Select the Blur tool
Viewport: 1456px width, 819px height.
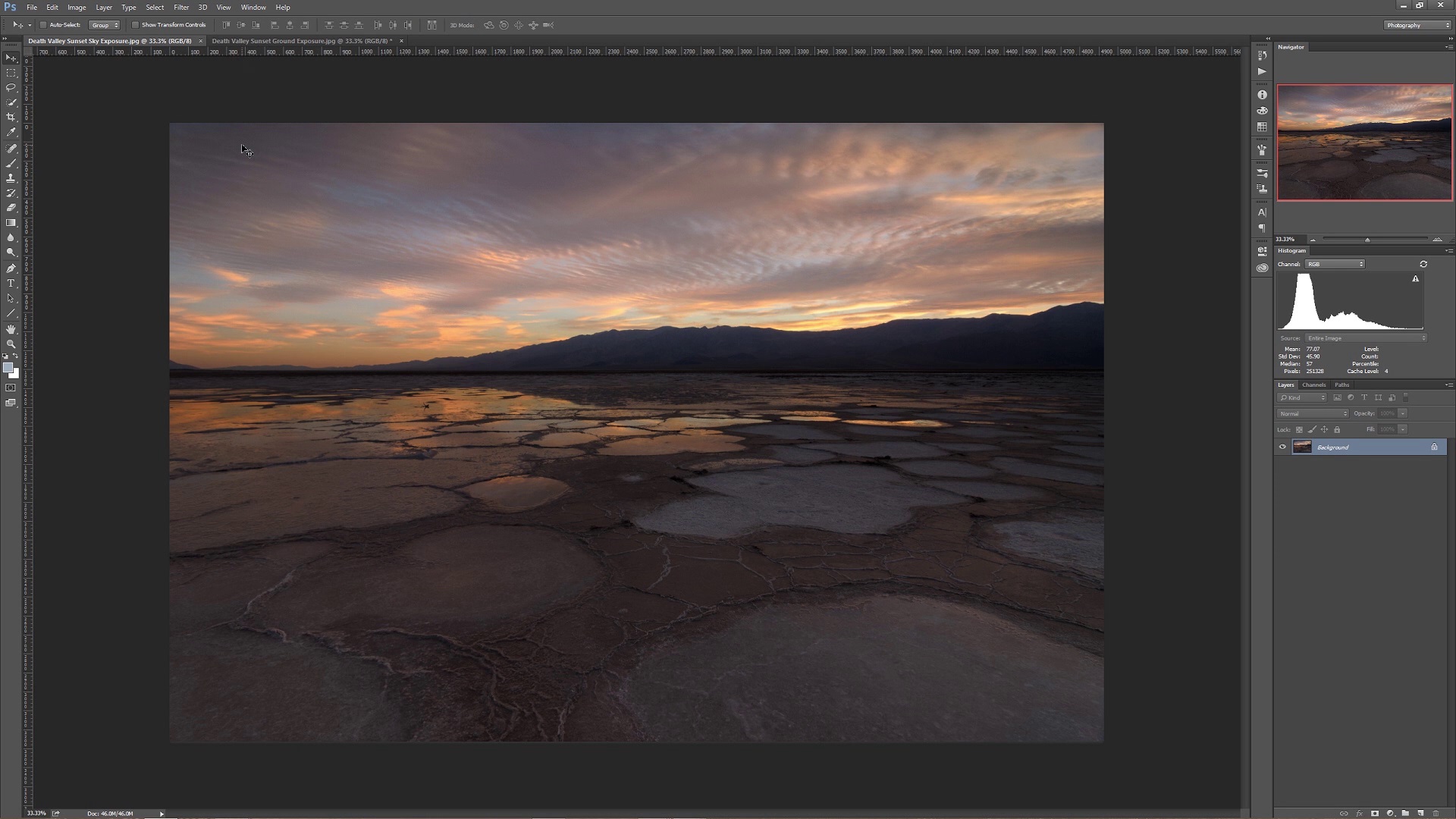tap(11, 238)
